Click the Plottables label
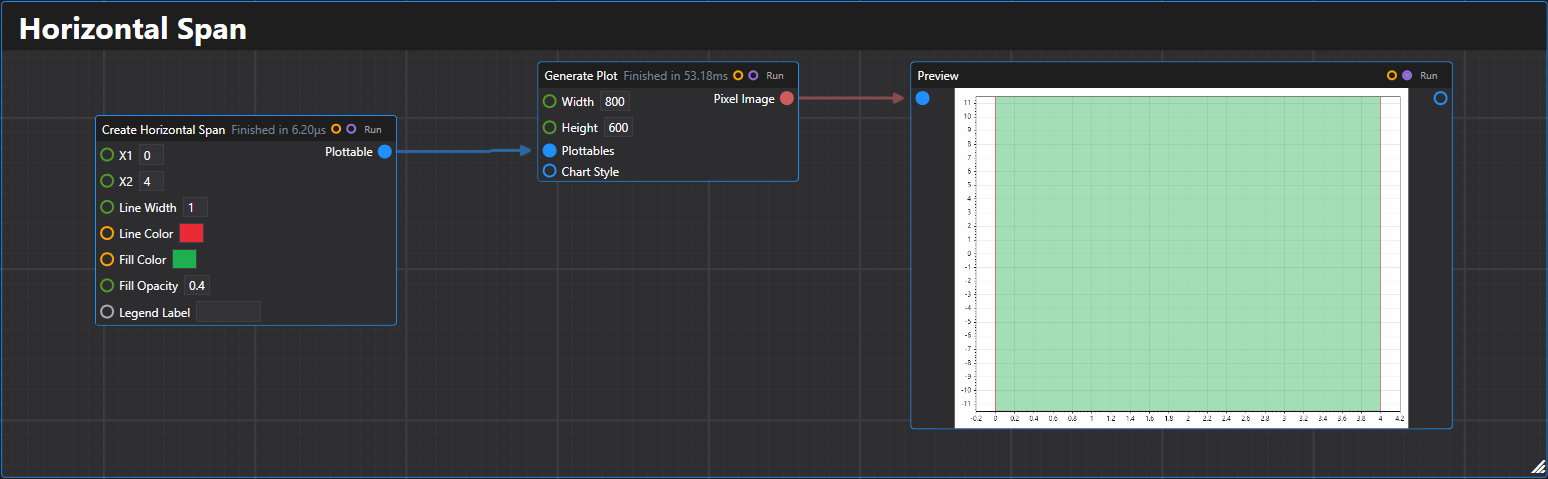1548x479 pixels. click(588, 150)
